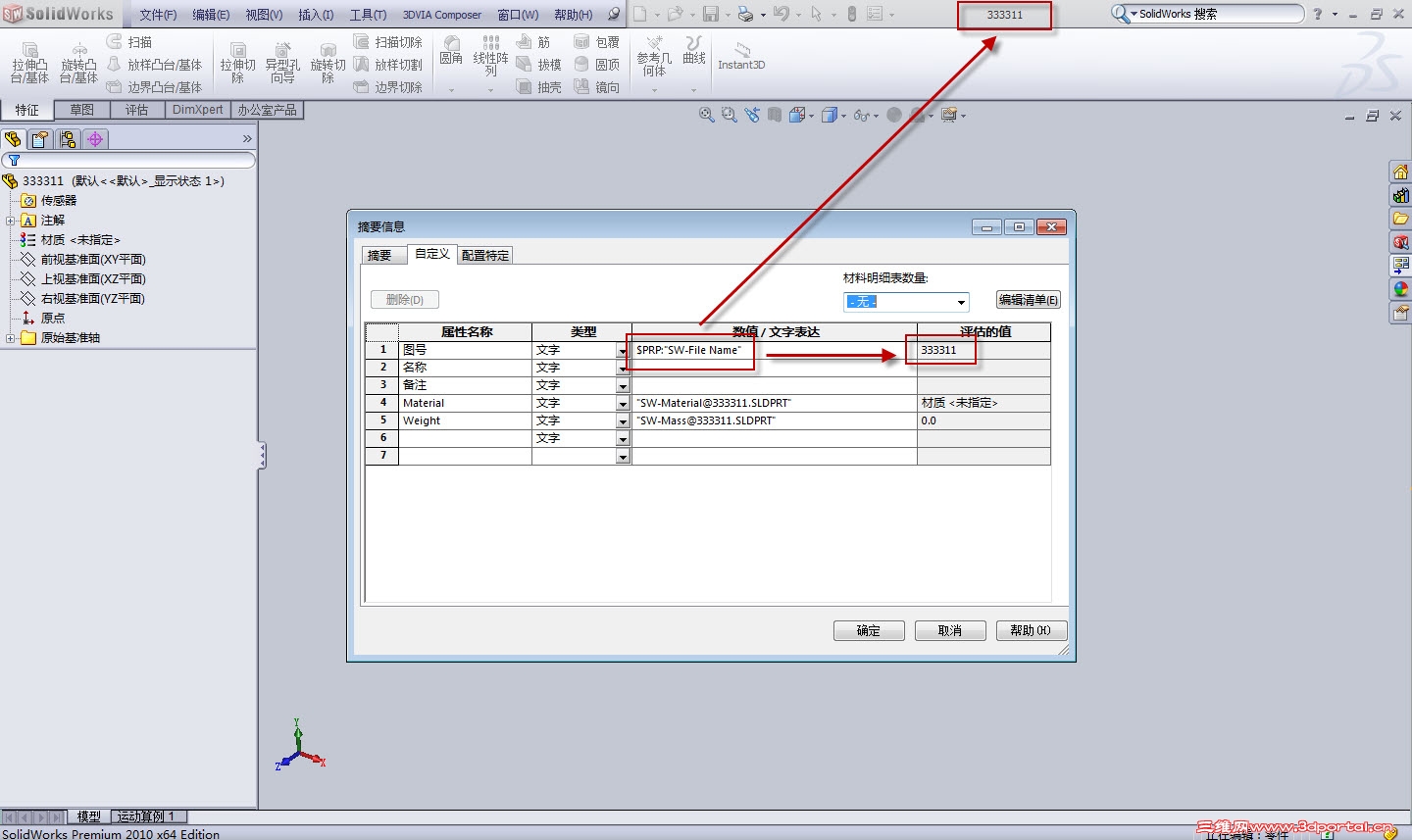Click the Zoom to Area view icon
Screen dimensions: 1412x840
click(729, 115)
